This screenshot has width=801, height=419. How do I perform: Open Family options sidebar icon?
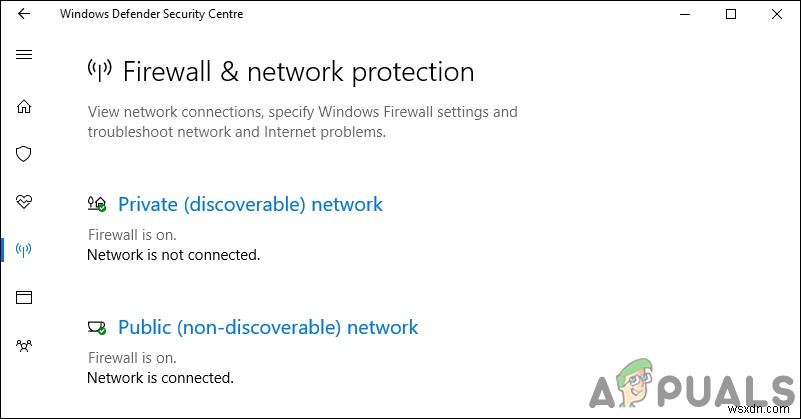click(24, 345)
